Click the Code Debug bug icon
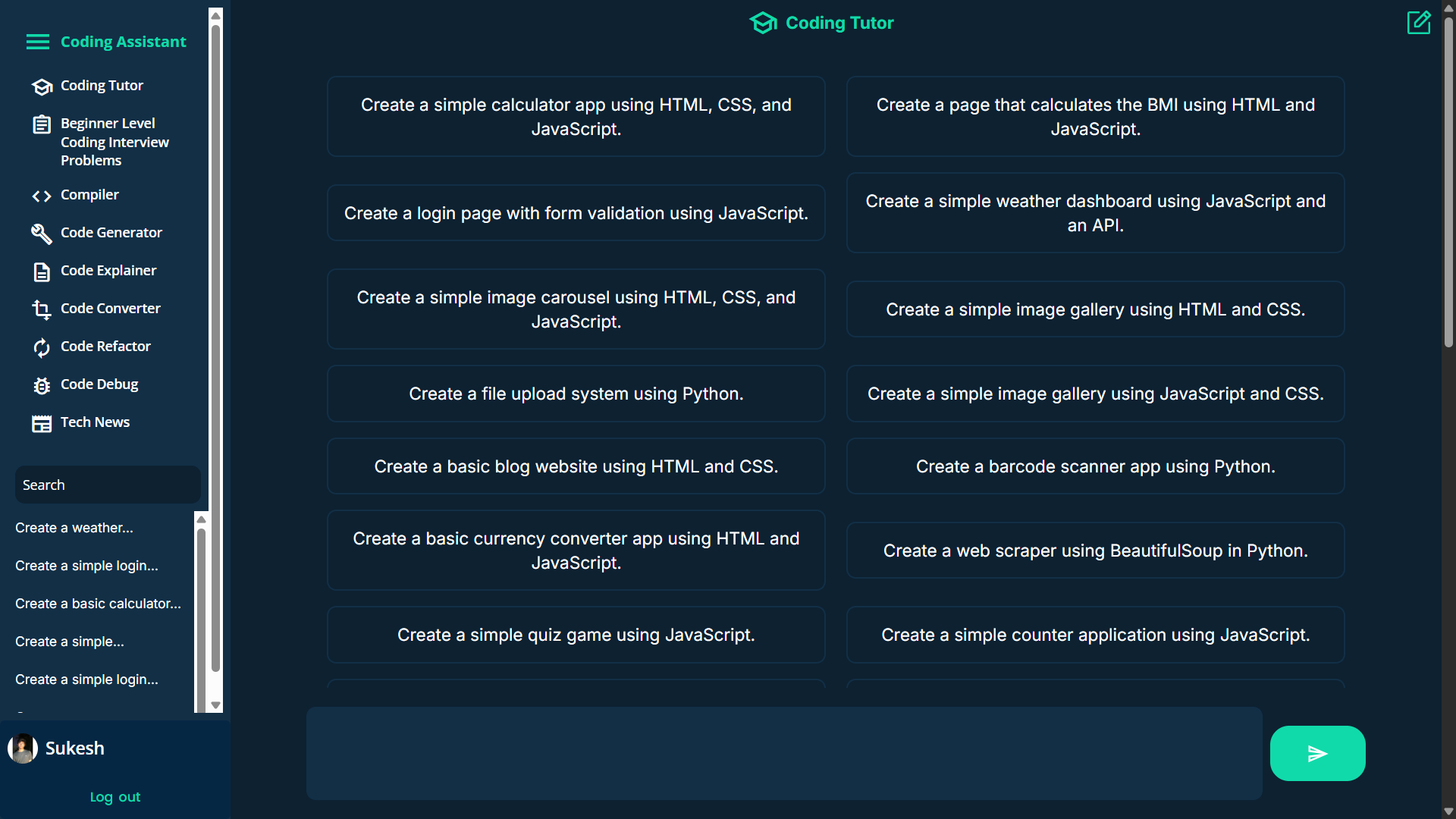The height and width of the screenshot is (819, 1456). (42, 385)
